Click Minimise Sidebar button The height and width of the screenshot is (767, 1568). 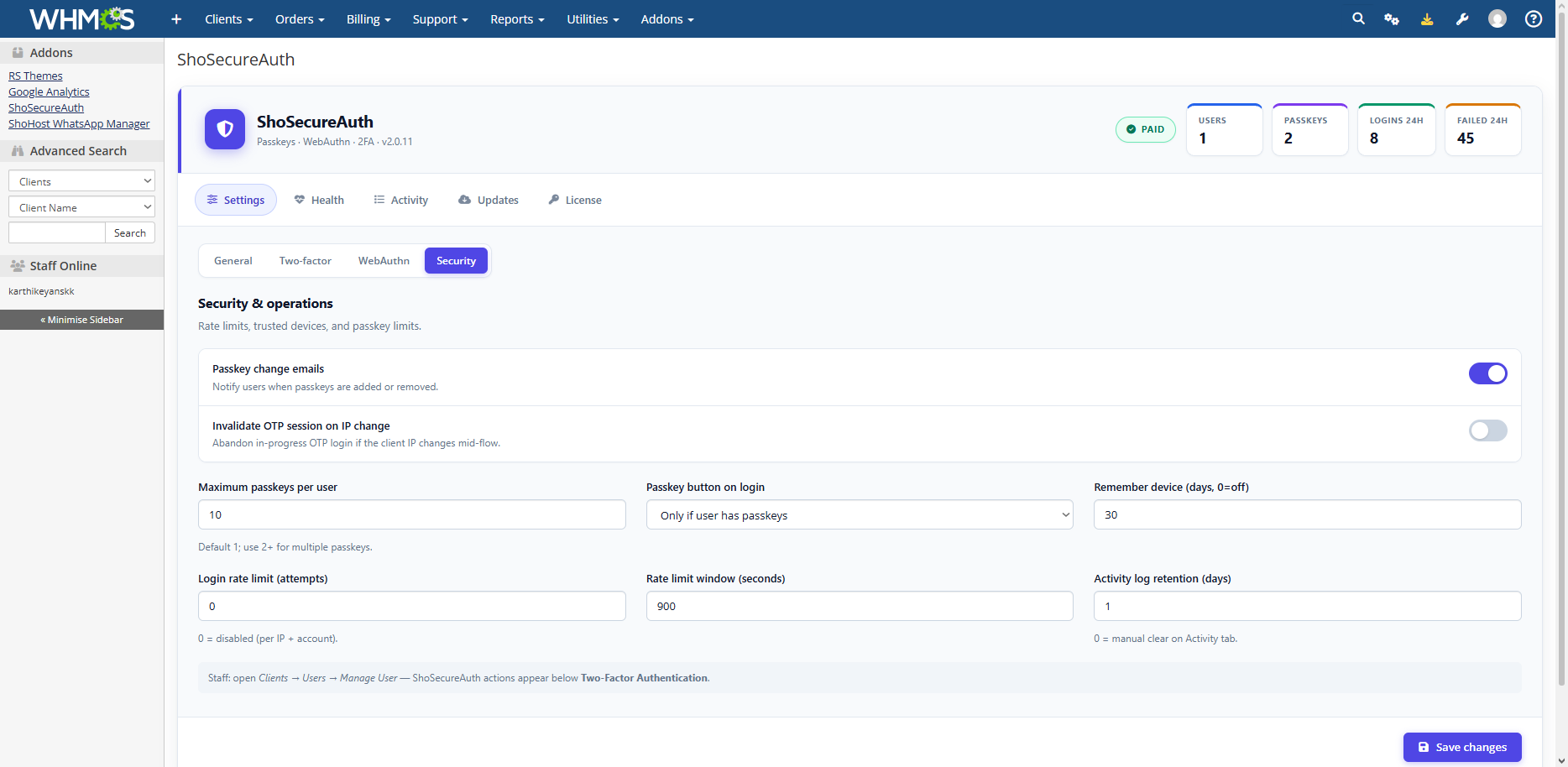pos(81,320)
